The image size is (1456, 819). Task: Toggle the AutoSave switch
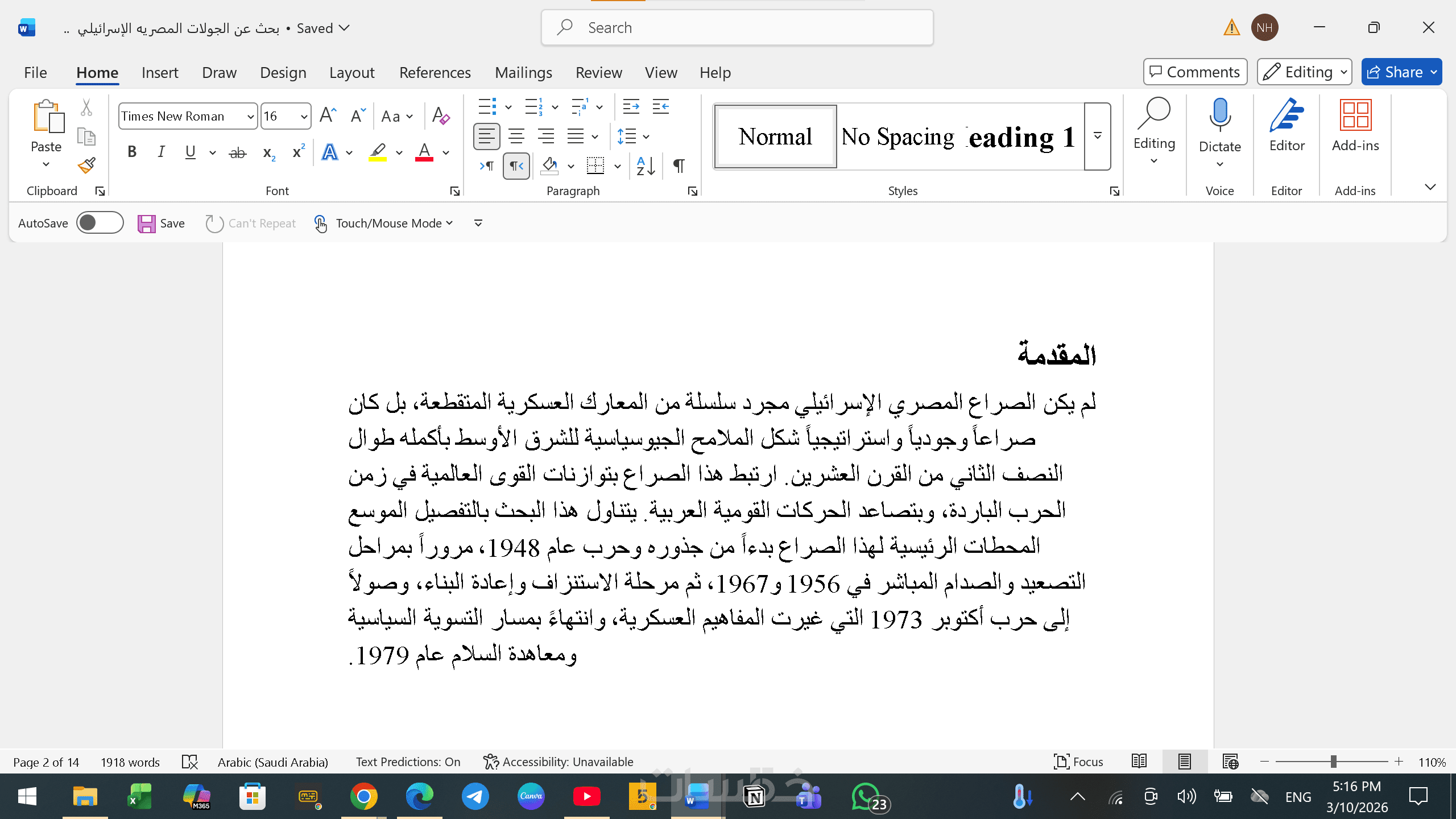(x=100, y=223)
